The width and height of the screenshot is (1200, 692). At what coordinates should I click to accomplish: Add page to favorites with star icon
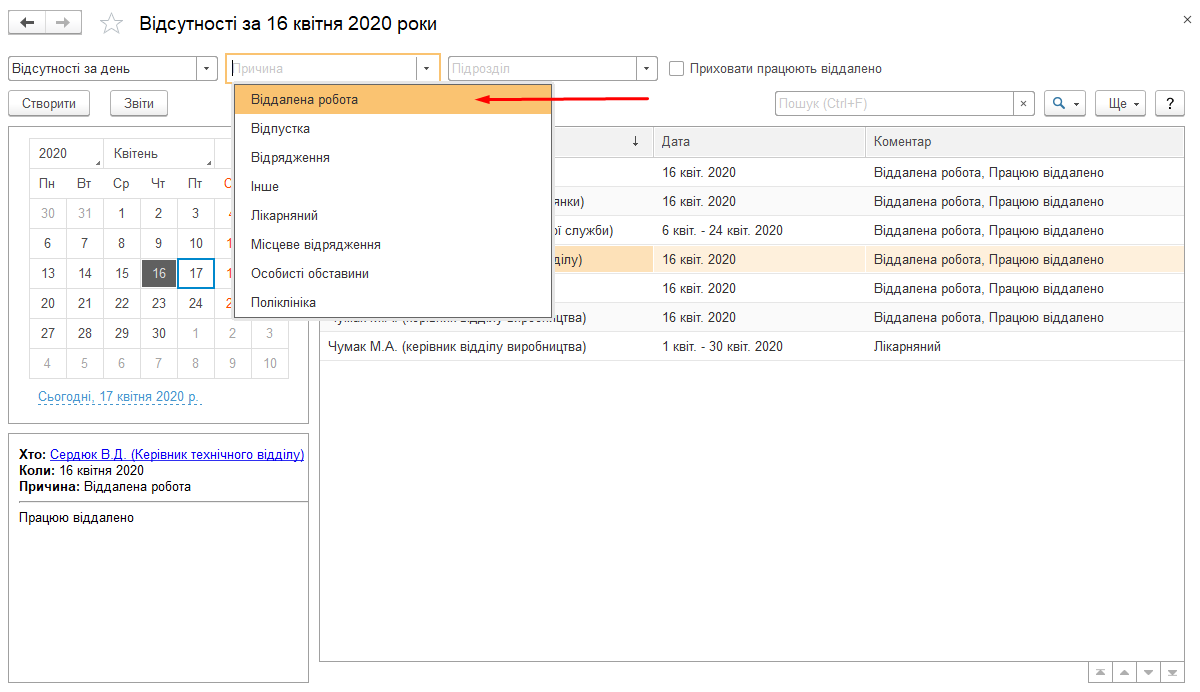click(x=113, y=24)
